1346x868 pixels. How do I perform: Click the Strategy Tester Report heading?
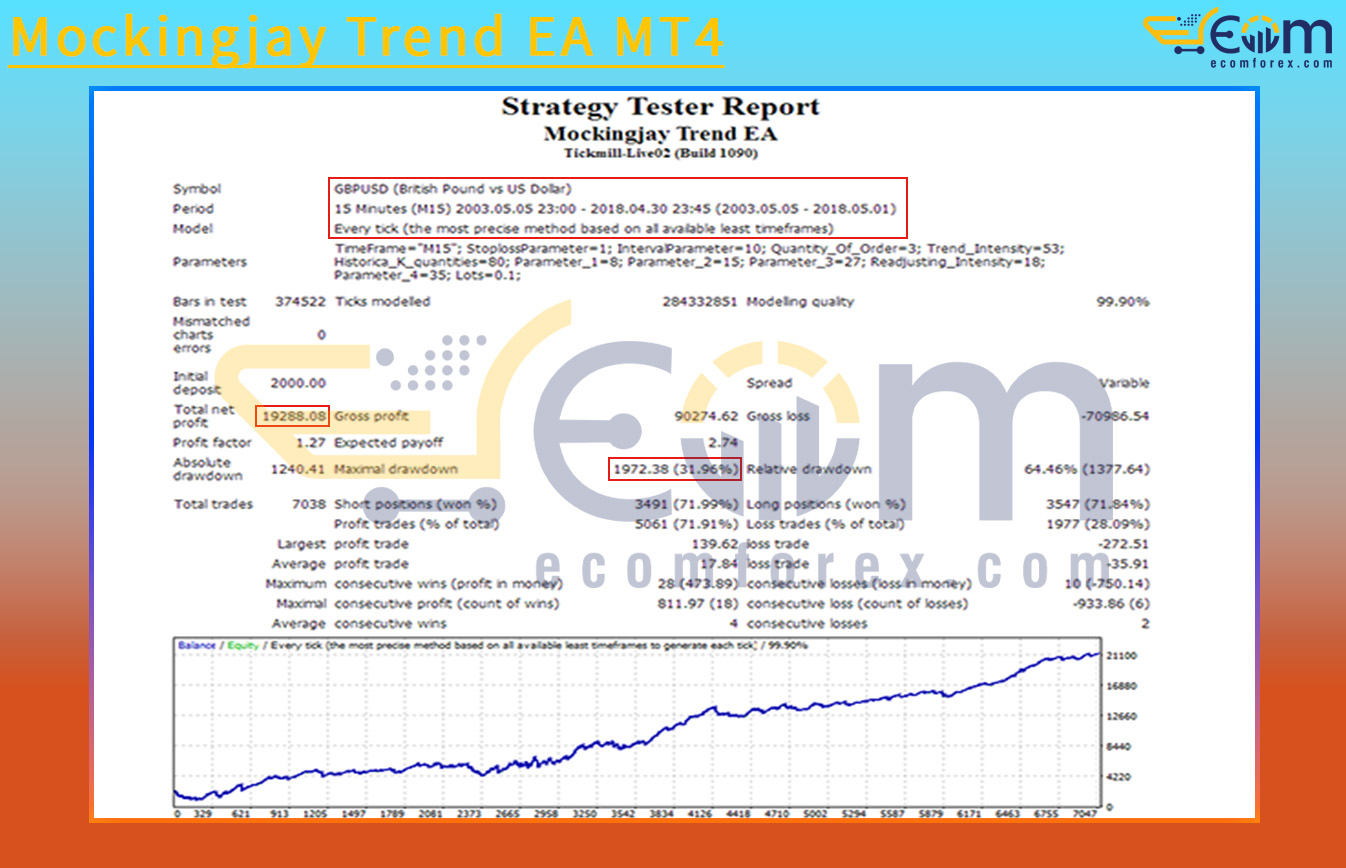tap(662, 106)
